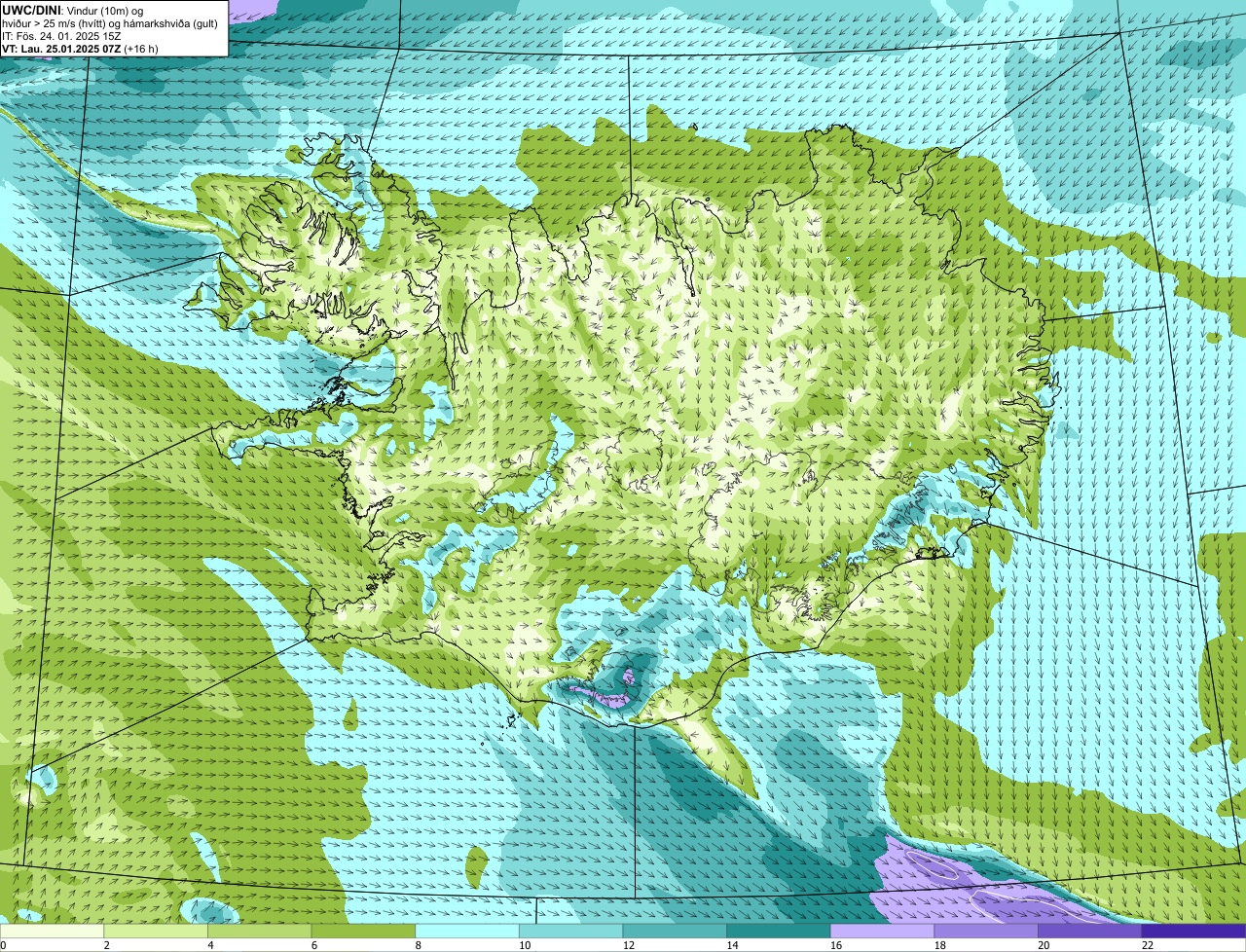Pick the violet swatch between 20 and 22
Image resolution: width=1246 pixels, height=952 pixels.
point(1090,931)
